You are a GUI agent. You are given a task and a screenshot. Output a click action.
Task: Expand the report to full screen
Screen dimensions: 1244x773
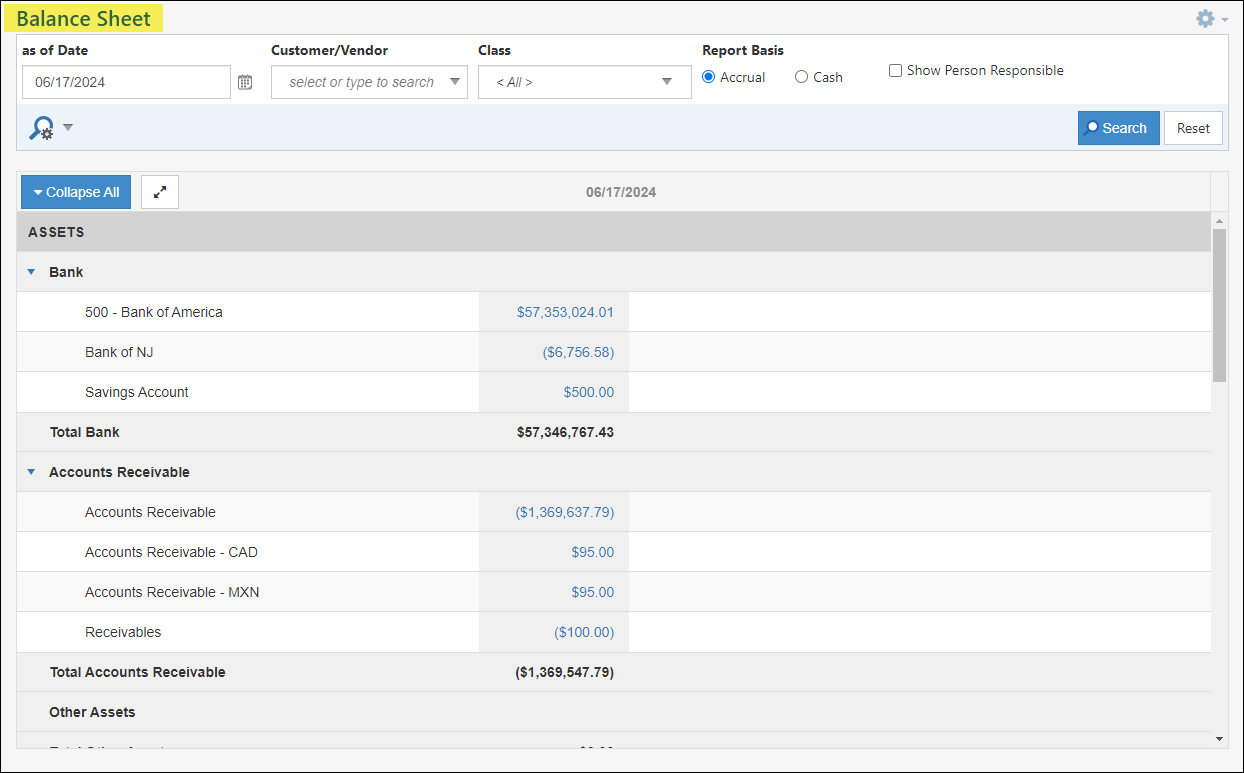coord(160,192)
